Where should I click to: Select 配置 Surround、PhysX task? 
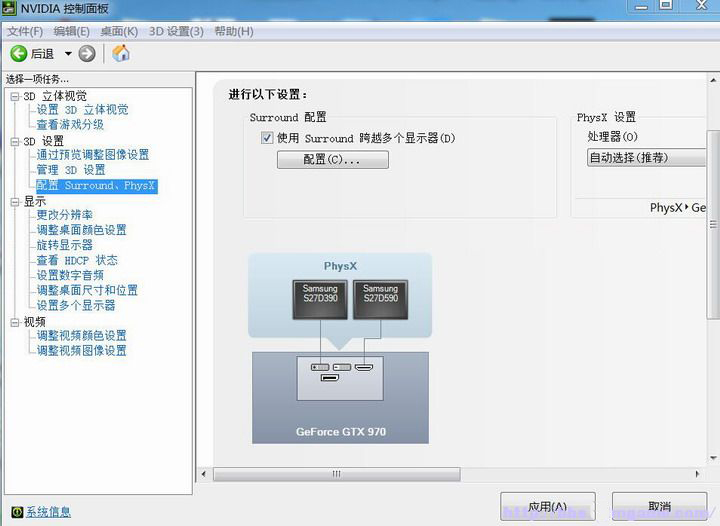tap(97, 186)
